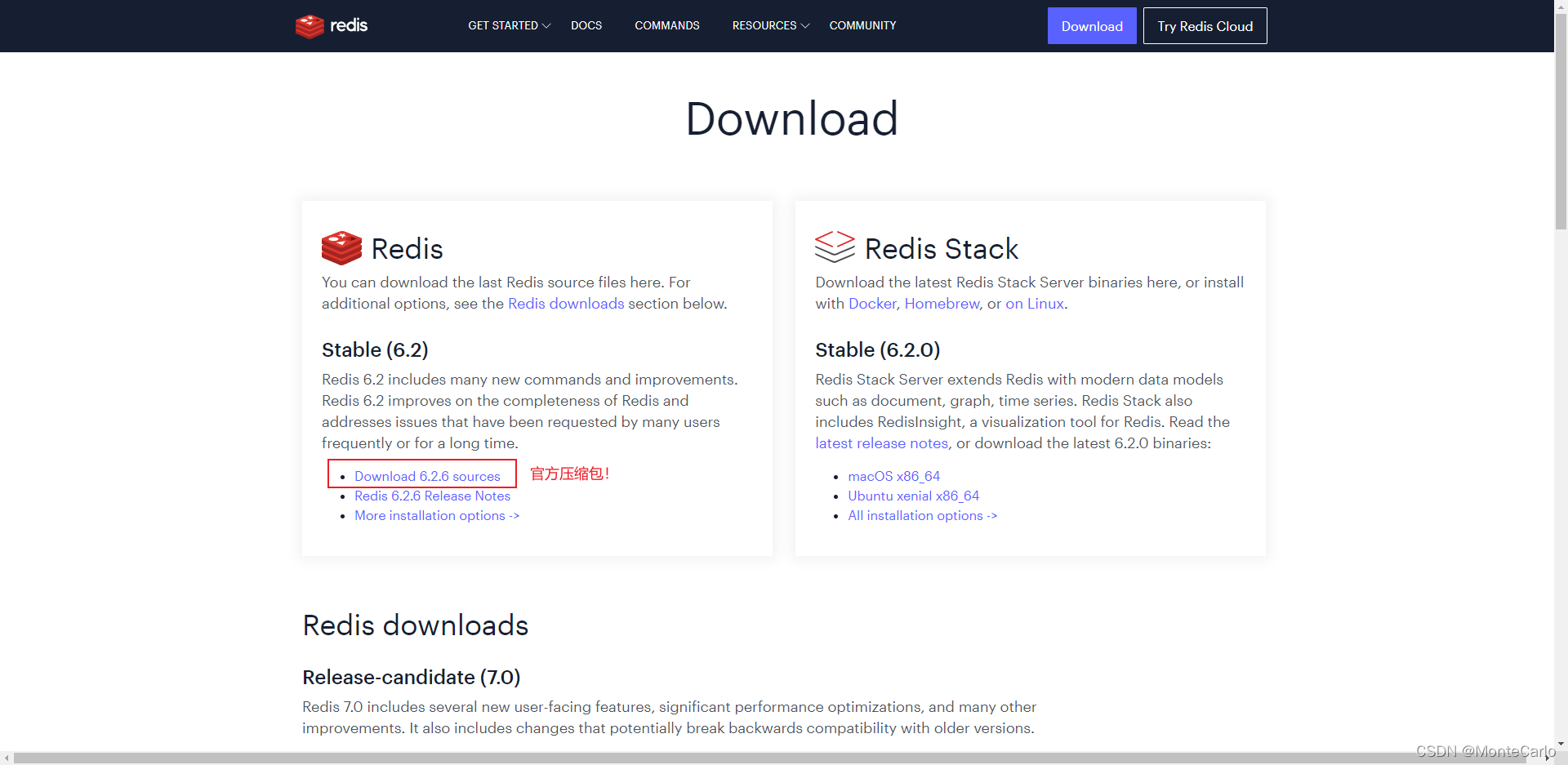1568x765 pixels.
Task: Click the large Download page title
Action: [x=791, y=119]
